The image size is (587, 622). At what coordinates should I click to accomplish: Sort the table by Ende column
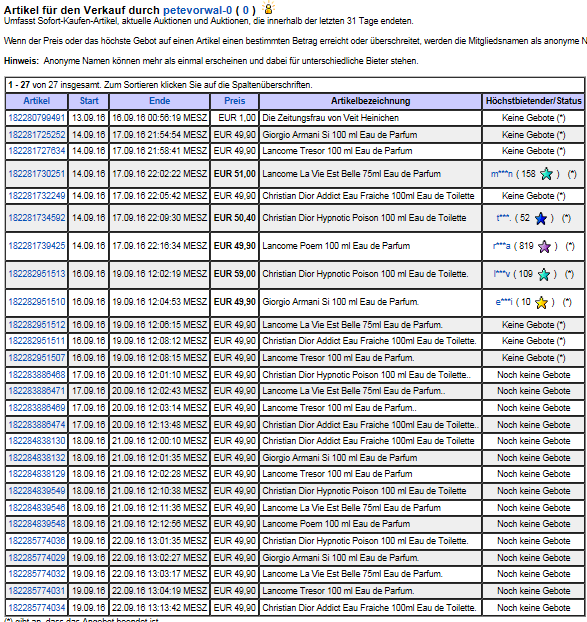[159, 101]
